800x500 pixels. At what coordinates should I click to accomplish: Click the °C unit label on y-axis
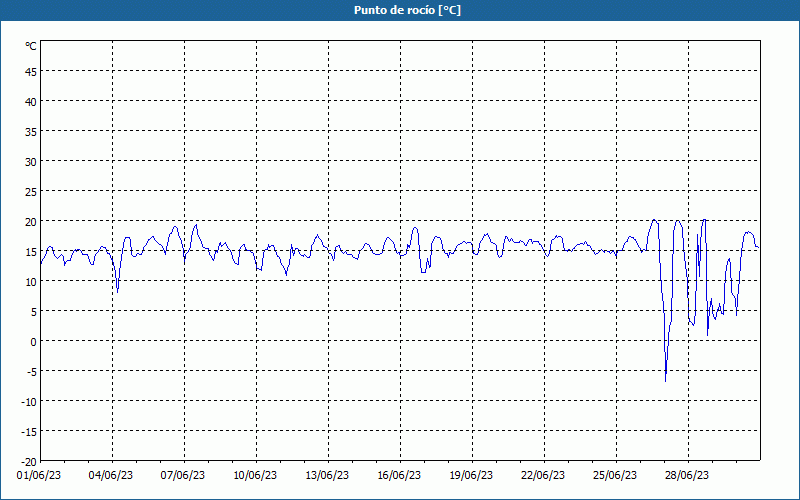coord(31,46)
